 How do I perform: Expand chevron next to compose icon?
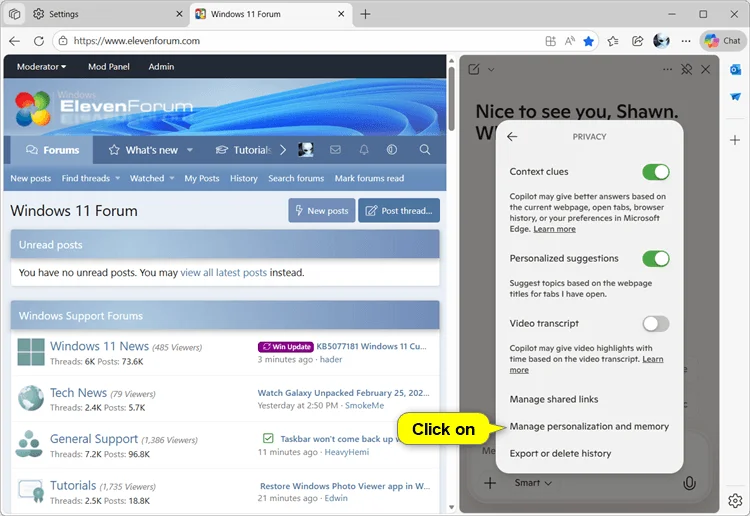click(x=491, y=70)
